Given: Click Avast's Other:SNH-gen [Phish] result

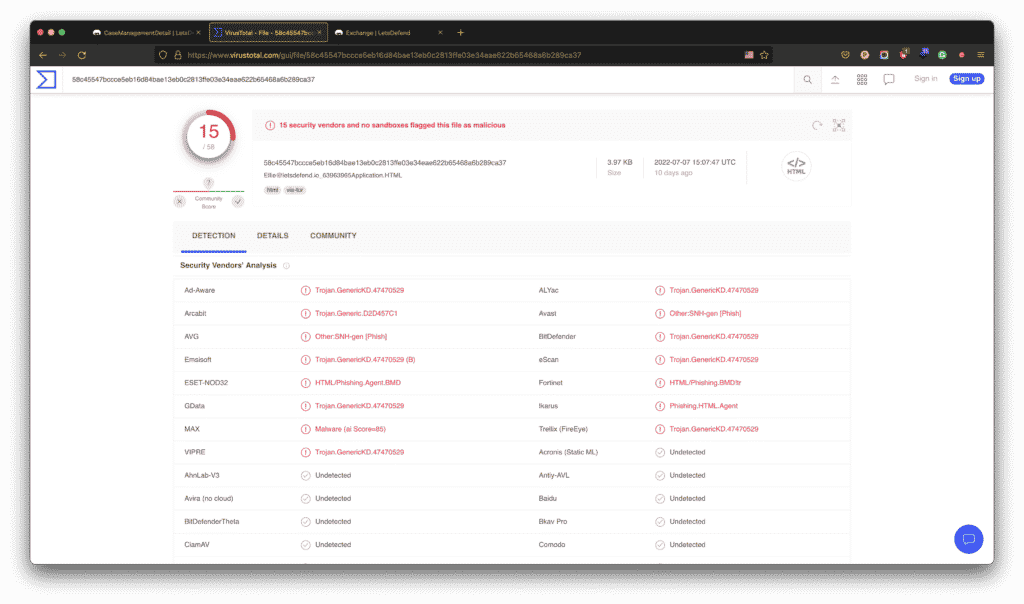Looking at the screenshot, I should click(705, 313).
